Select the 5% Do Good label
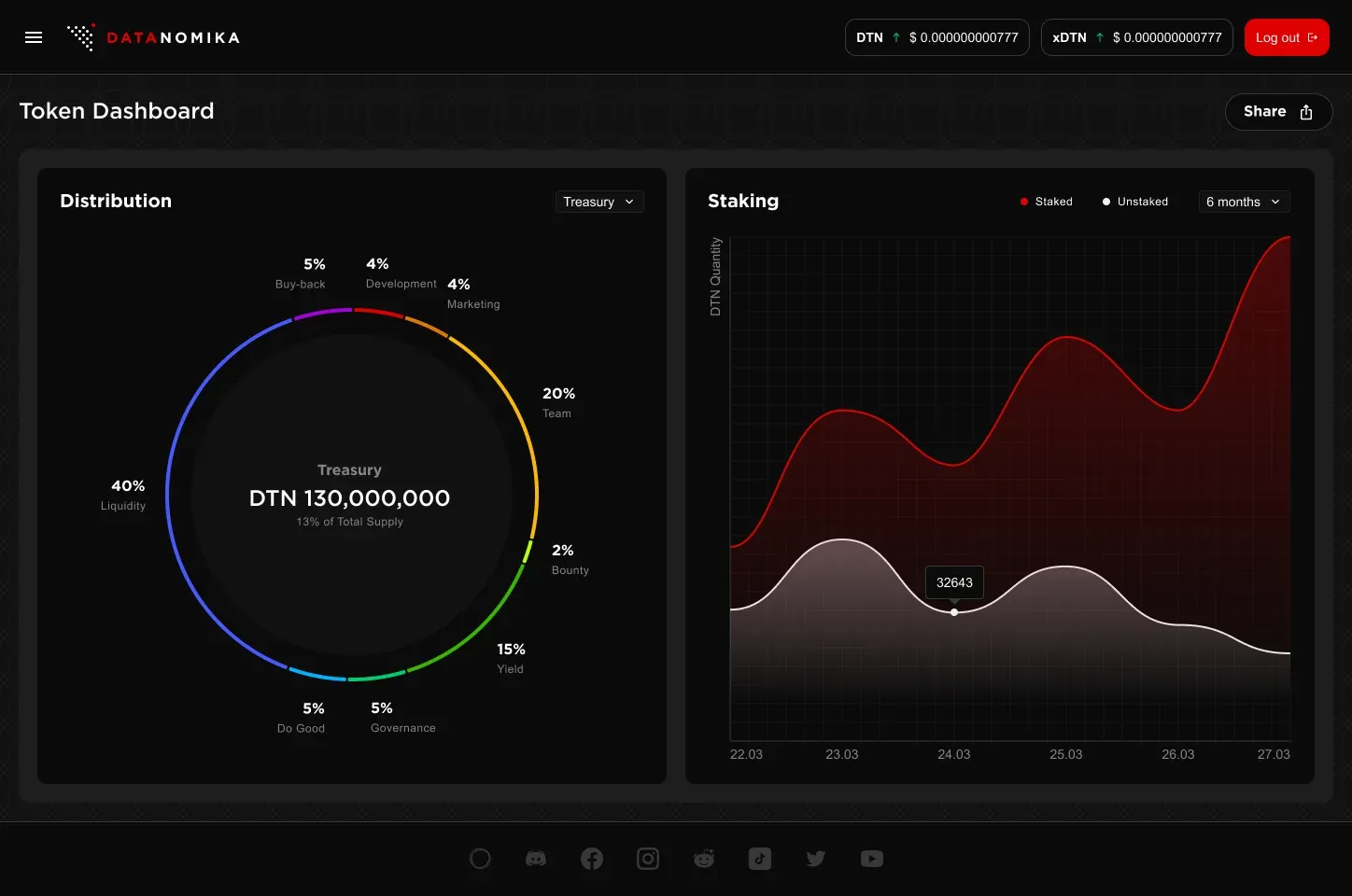The width and height of the screenshot is (1352, 896). (x=302, y=718)
